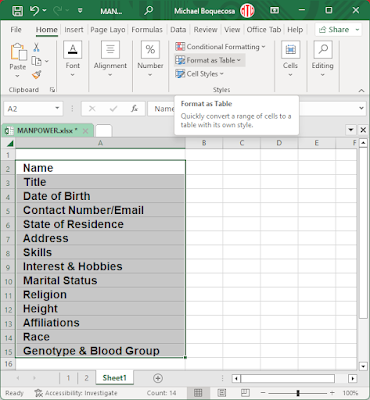Click the Marital Status cell

pyautogui.click(x=100, y=281)
